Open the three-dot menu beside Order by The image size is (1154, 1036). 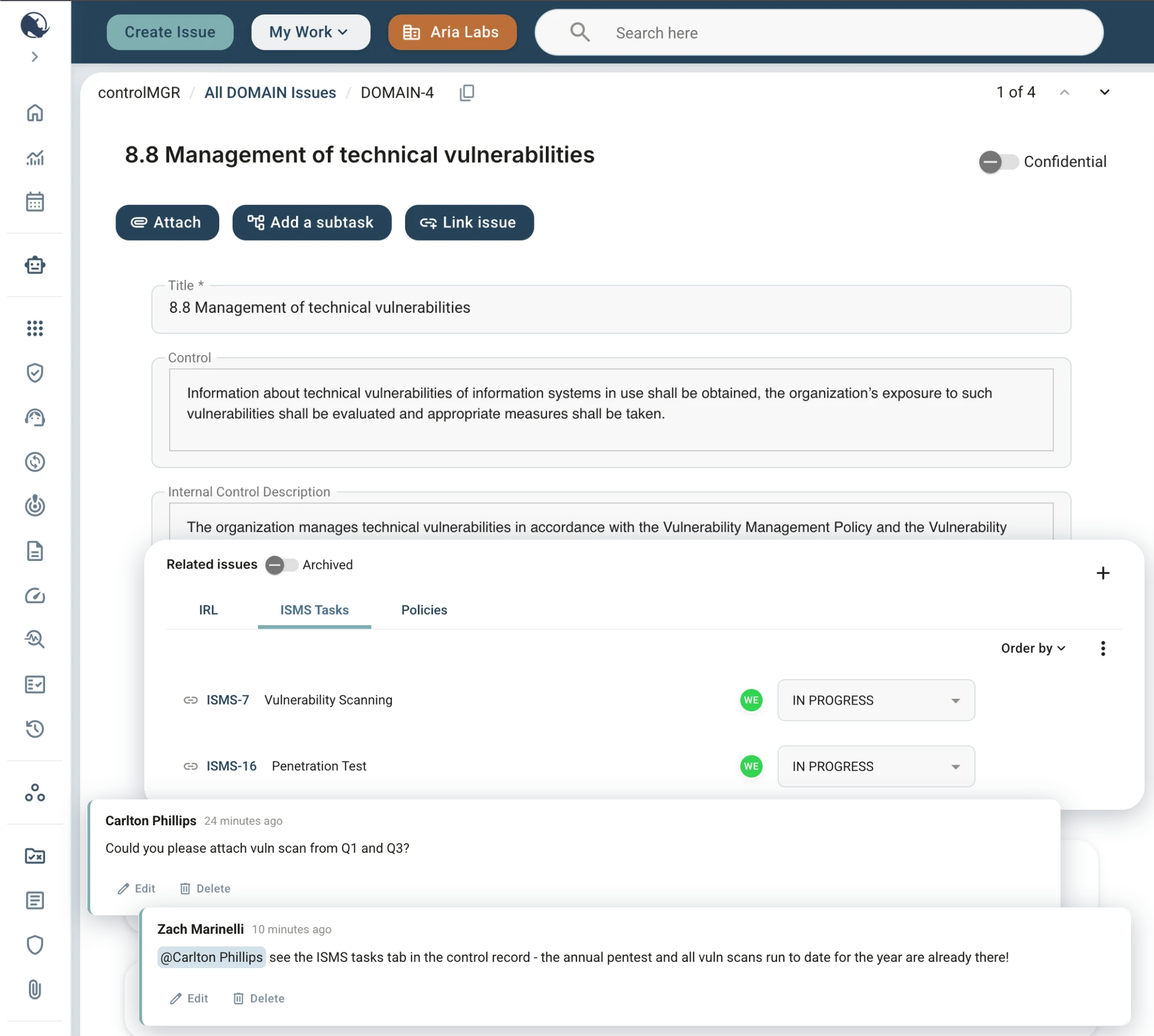pyautogui.click(x=1103, y=648)
